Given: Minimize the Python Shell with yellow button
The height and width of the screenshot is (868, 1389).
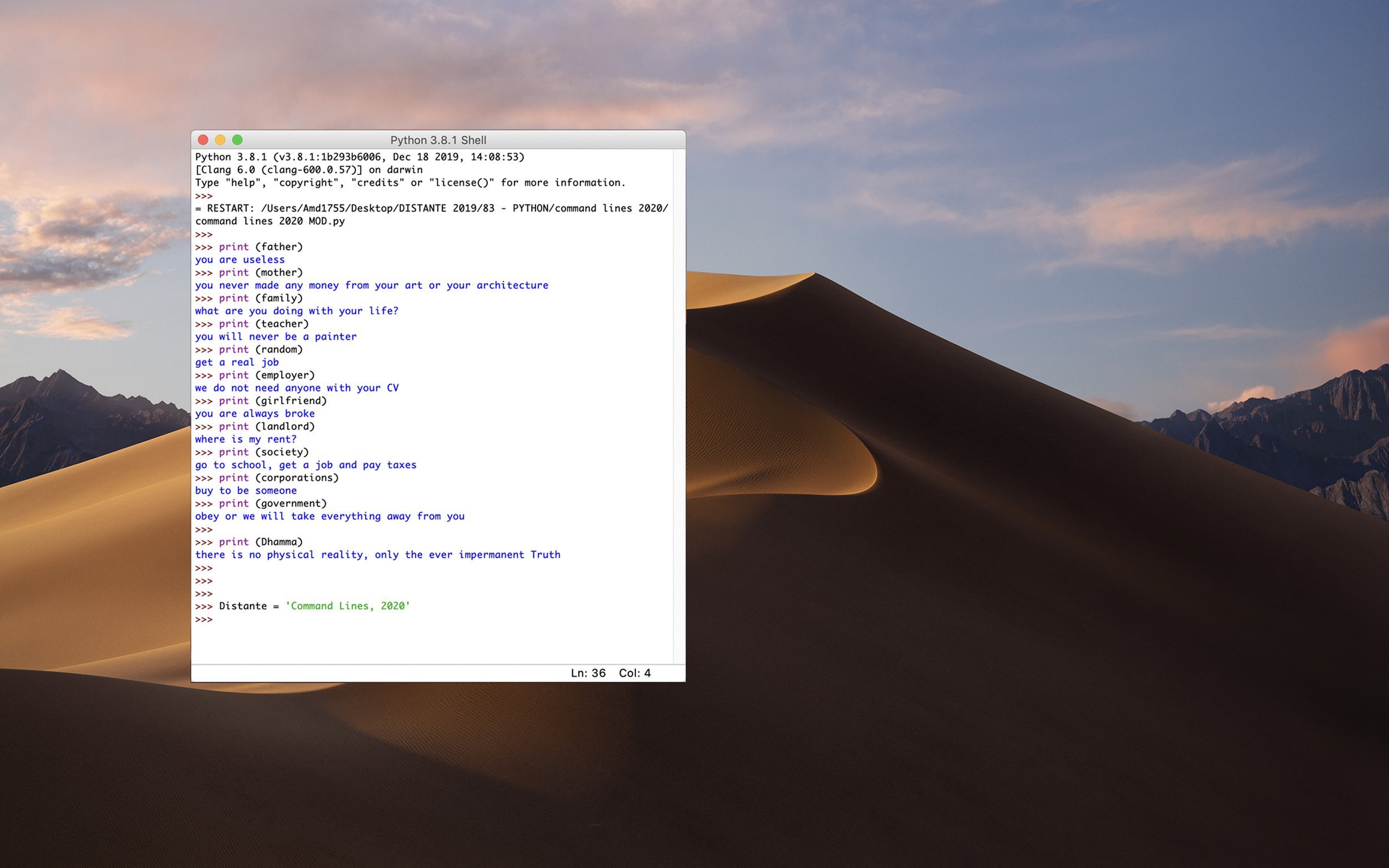Looking at the screenshot, I should click(x=220, y=139).
